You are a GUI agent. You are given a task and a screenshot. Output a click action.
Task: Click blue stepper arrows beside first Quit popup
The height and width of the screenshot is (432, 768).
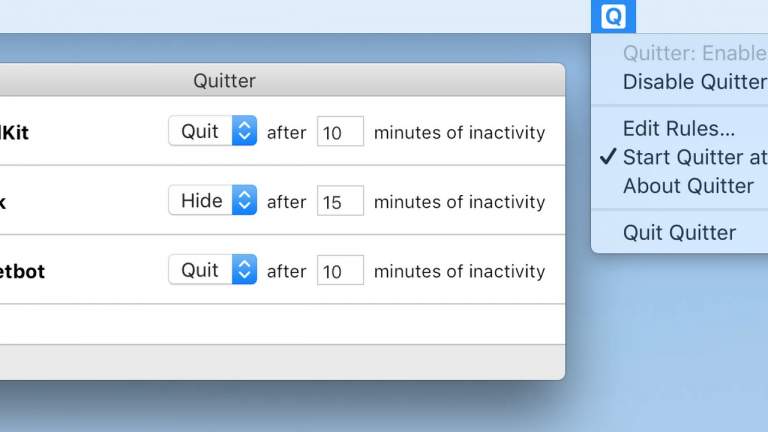point(244,131)
